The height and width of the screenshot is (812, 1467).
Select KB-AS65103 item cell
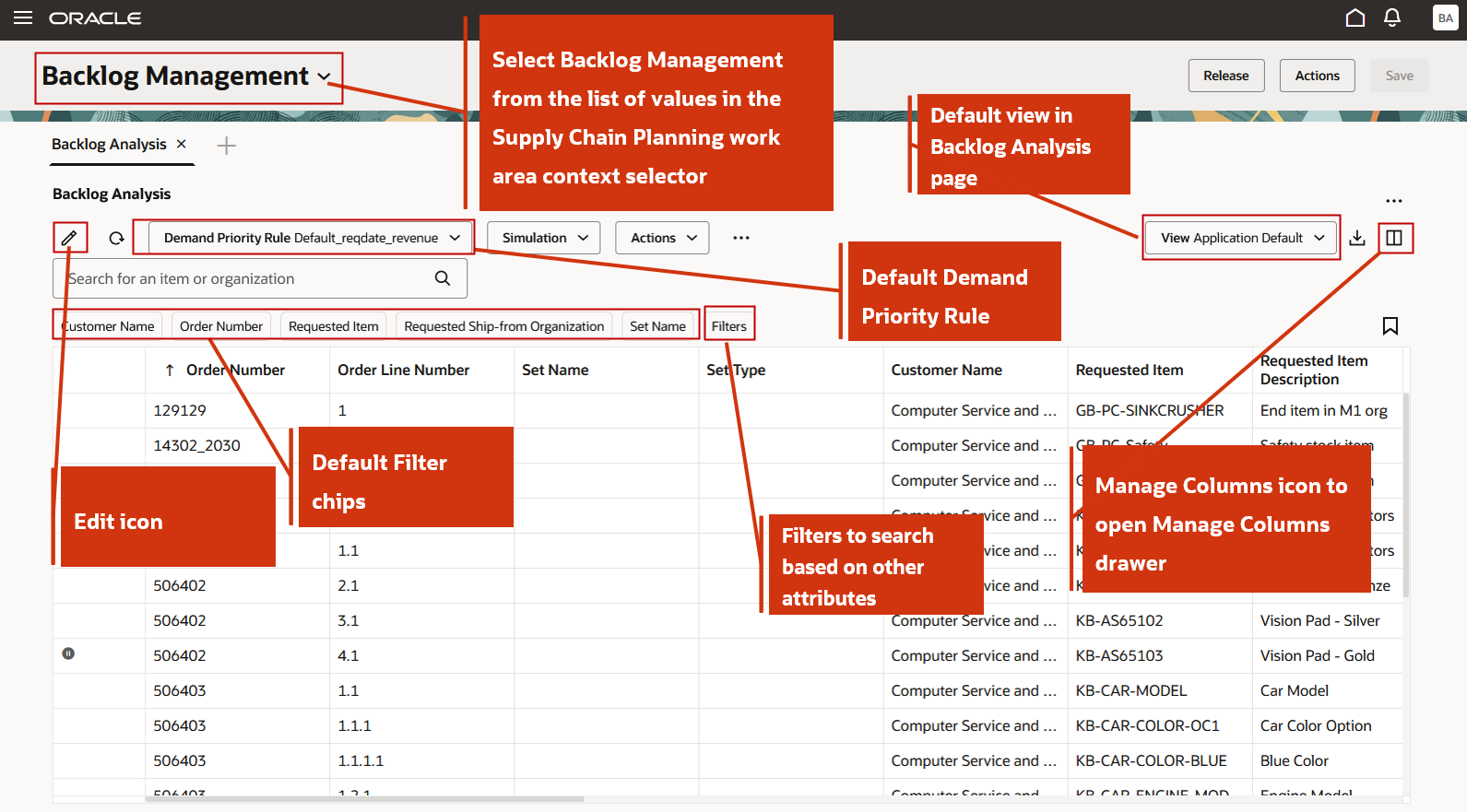tap(1160, 655)
